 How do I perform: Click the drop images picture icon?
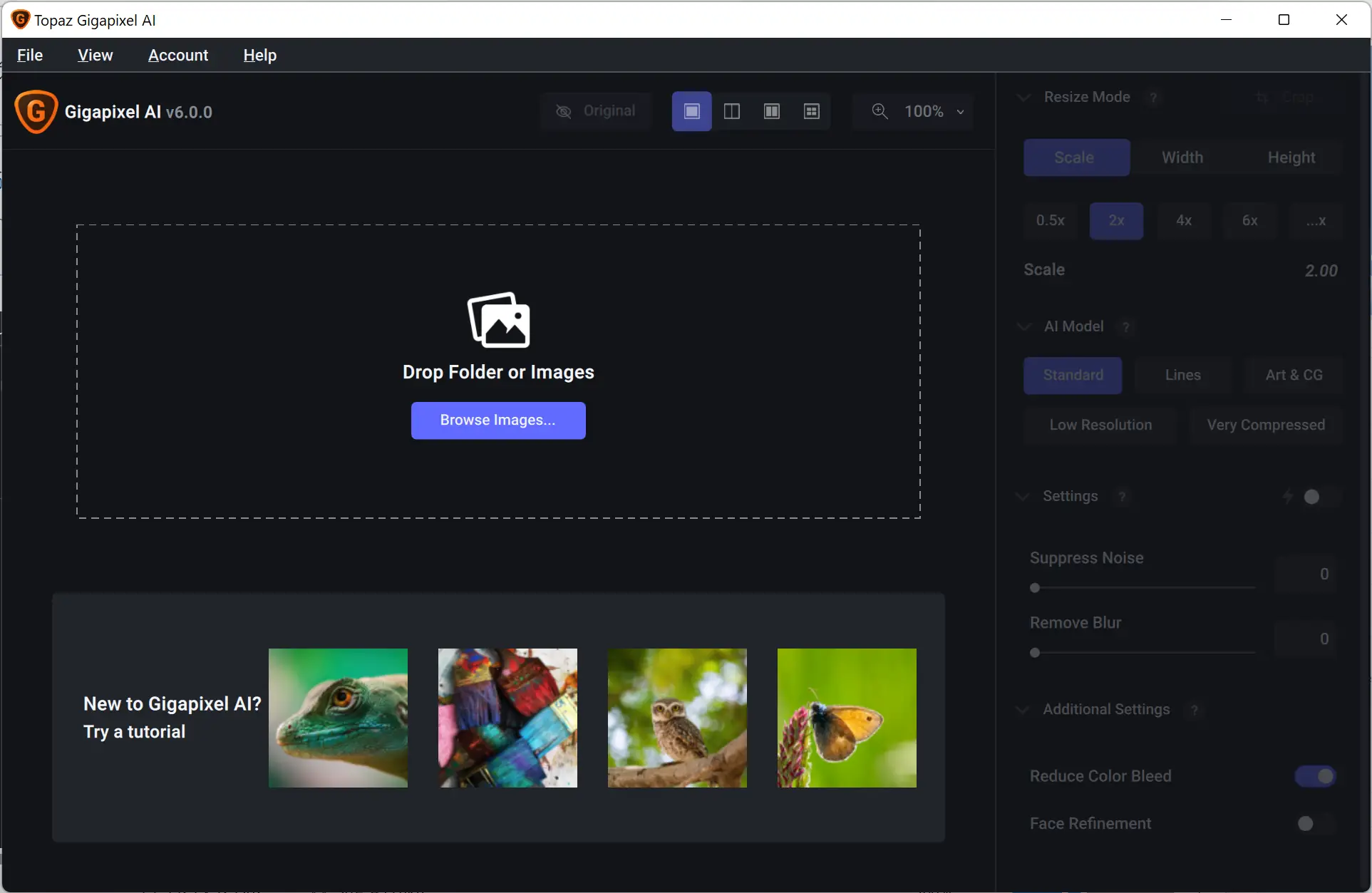498,320
